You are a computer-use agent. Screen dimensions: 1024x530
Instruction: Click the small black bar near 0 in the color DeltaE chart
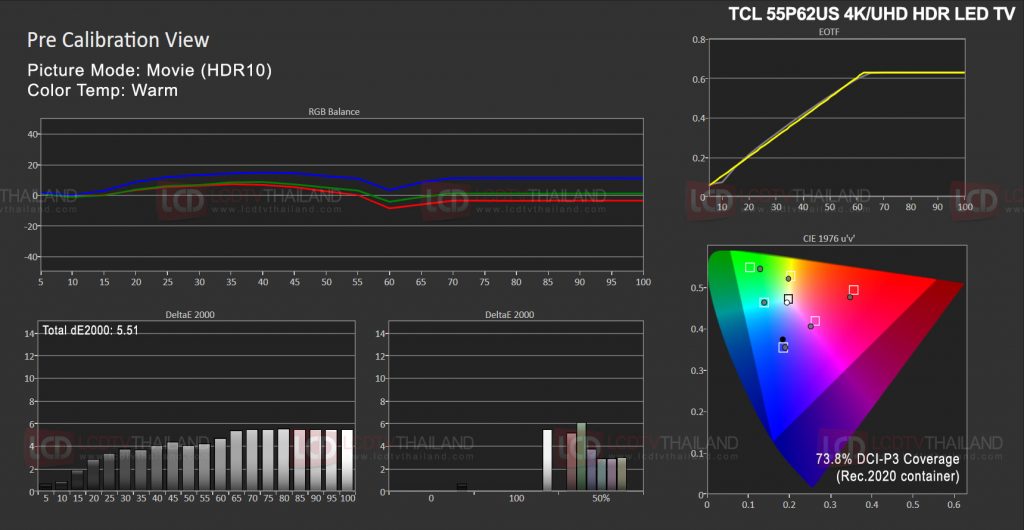(x=462, y=487)
